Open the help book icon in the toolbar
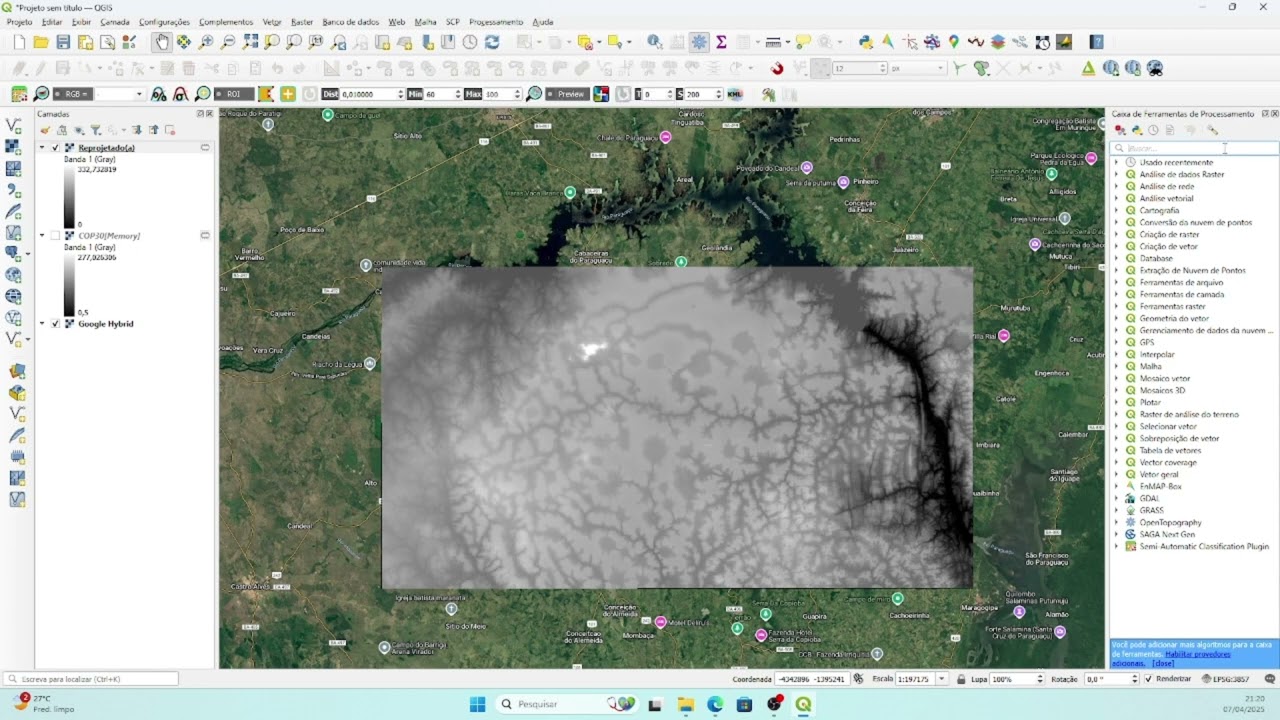 coord(1097,42)
